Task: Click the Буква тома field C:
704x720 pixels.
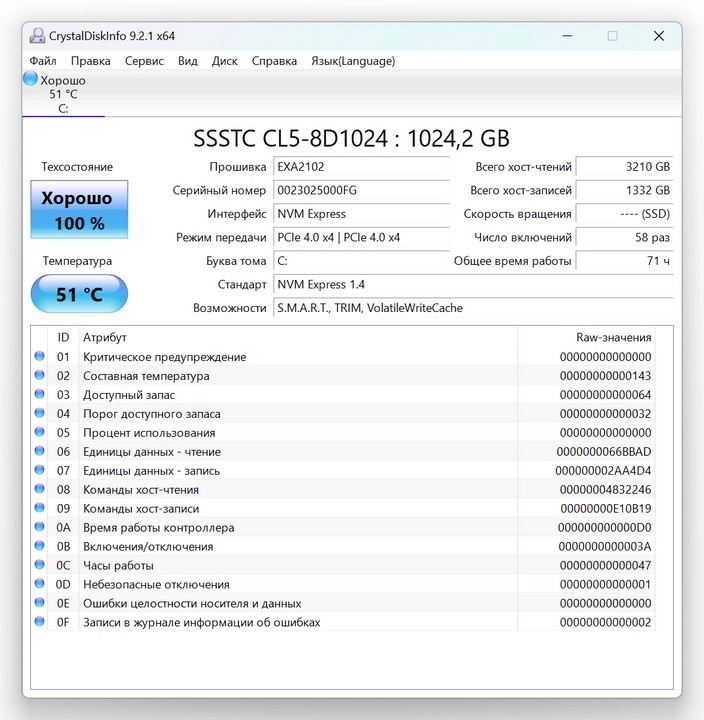Action: (x=361, y=261)
